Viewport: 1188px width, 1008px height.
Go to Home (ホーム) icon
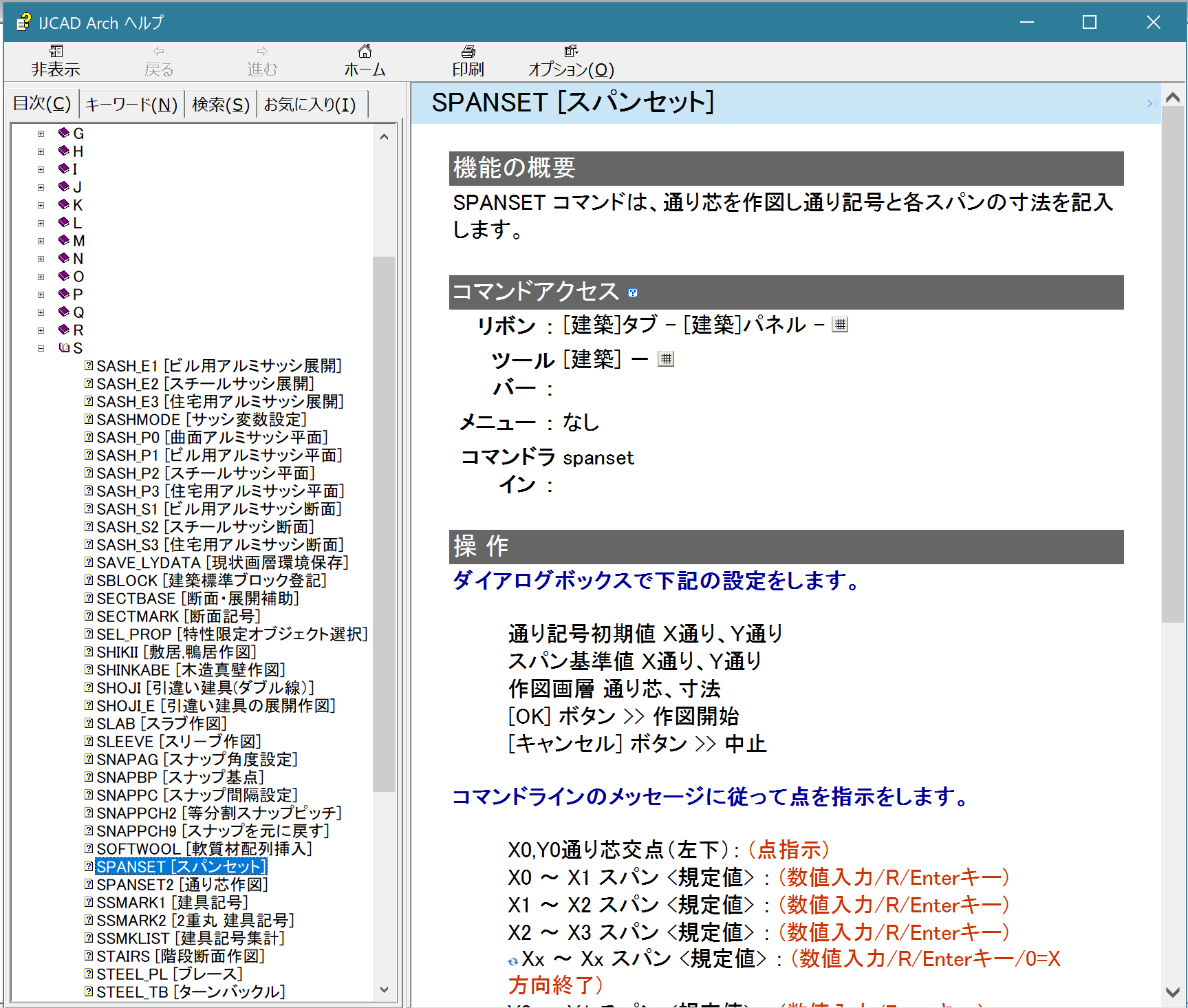(x=365, y=52)
